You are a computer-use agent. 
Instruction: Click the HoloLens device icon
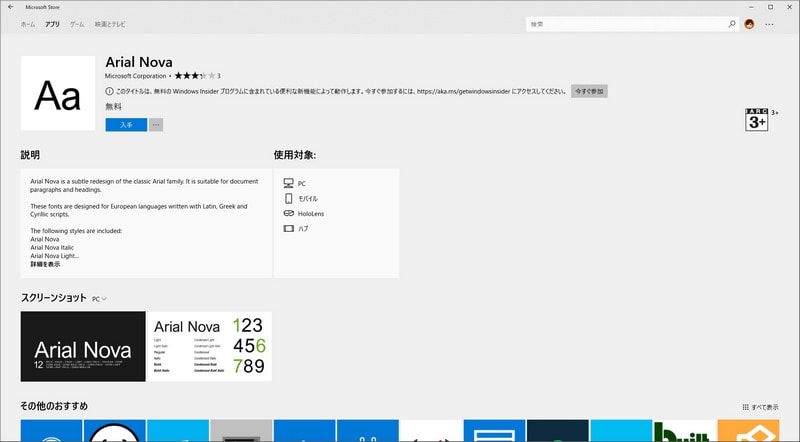[289, 213]
